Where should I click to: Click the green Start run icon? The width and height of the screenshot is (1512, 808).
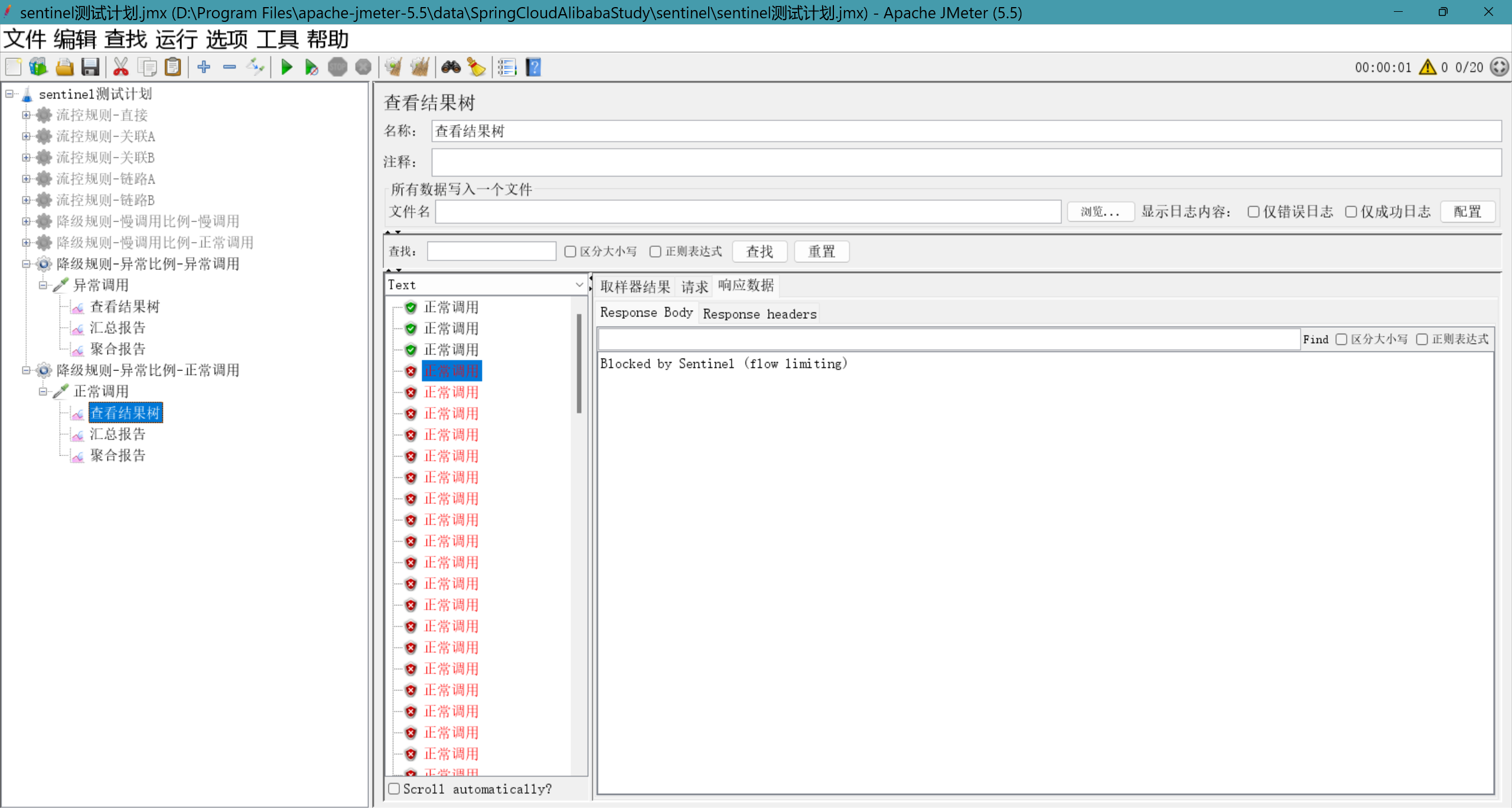[x=286, y=67]
